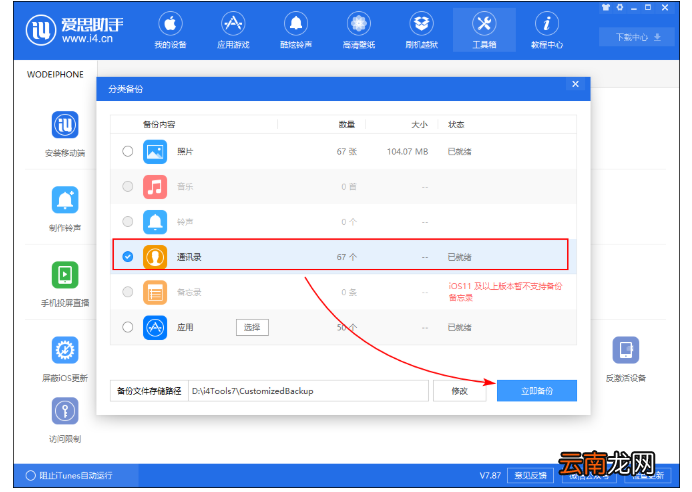This screenshot has height=492, width=692.
Task: Open the 教程中心 tutorial section
Action: pos(547,30)
